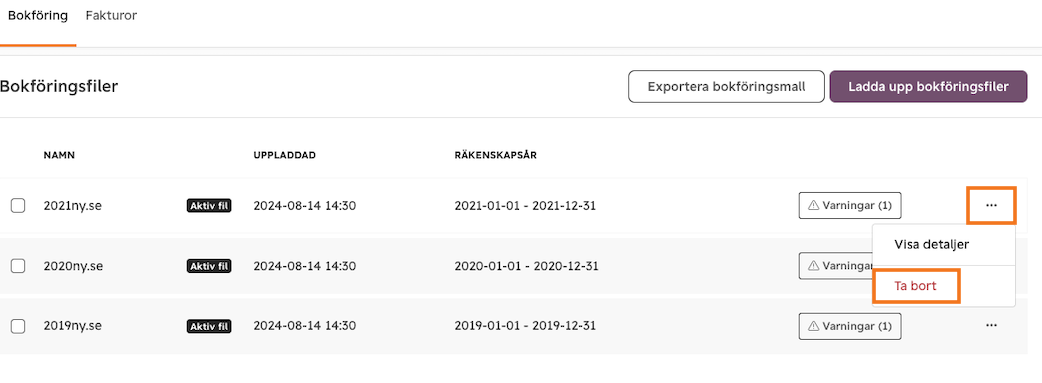This screenshot has width=1042, height=383.
Task: Click Ladda upp bokföringsfiler button
Action: pos(928,86)
